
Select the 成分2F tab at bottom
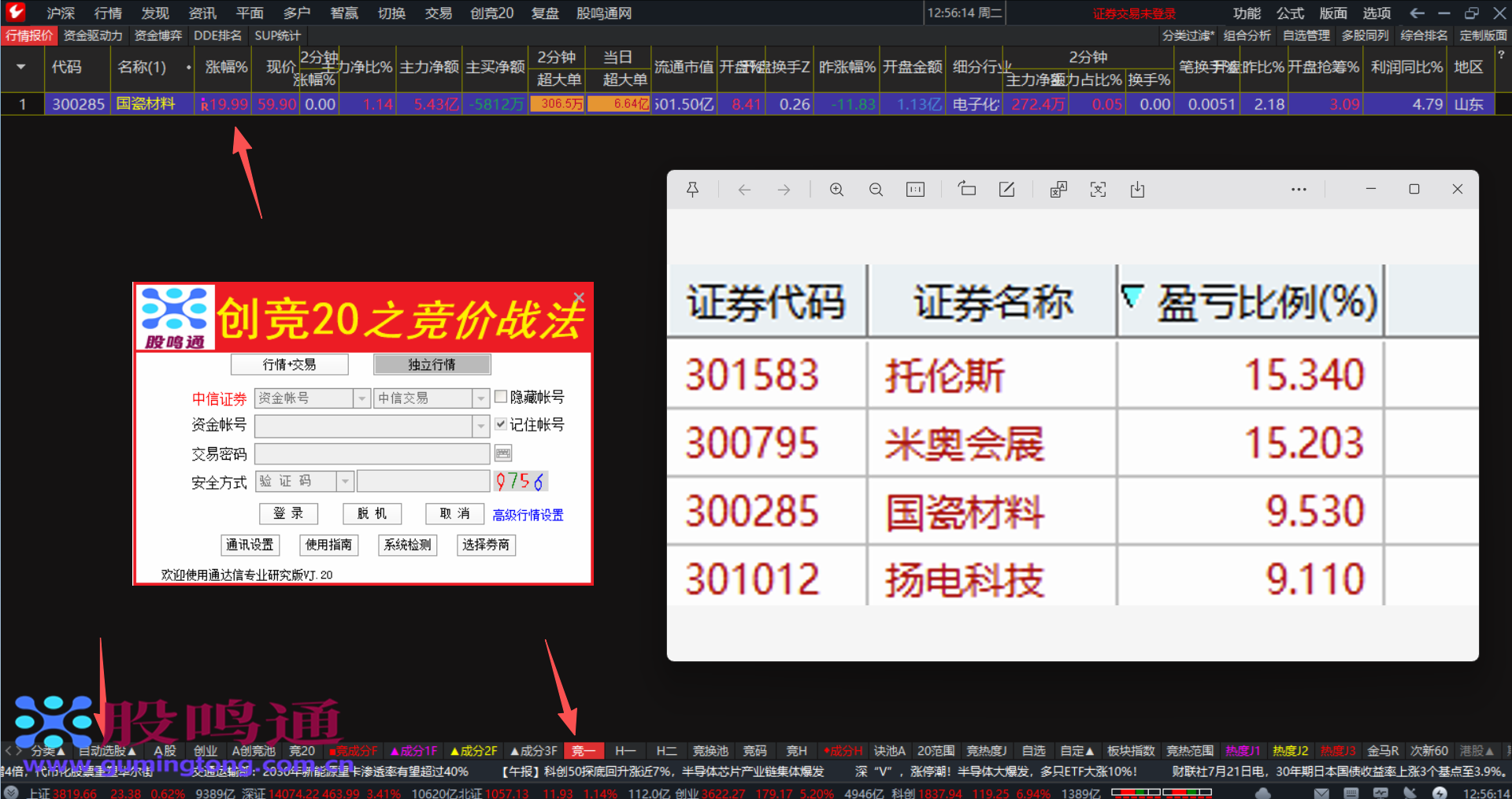click(474, 751)
